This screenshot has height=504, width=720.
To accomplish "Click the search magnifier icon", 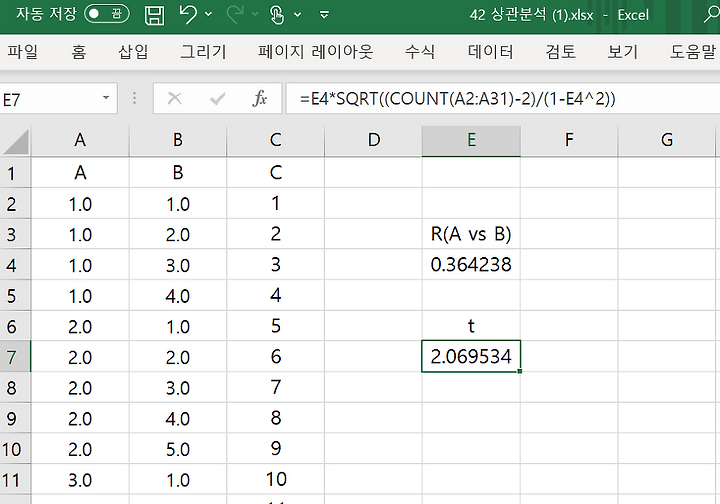I will (x=712, y=14).
